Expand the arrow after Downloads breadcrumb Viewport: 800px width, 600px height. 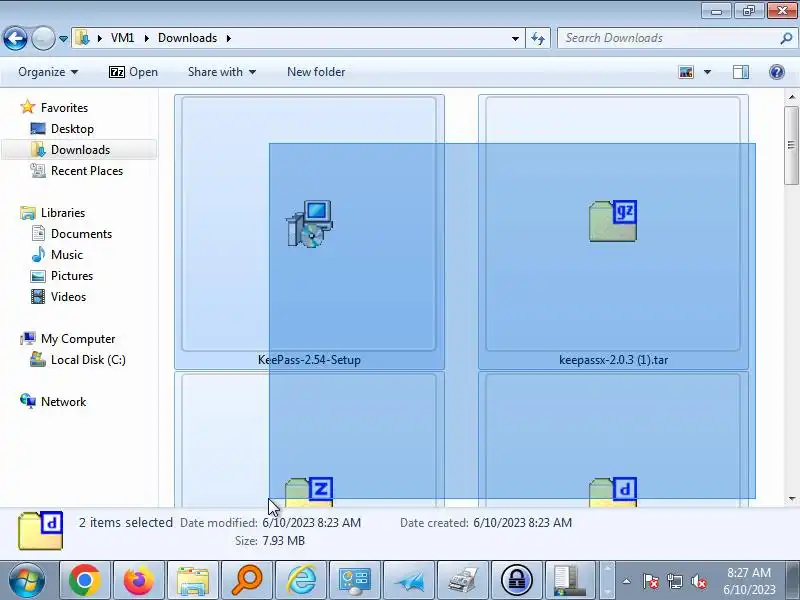tap(229, 38)
